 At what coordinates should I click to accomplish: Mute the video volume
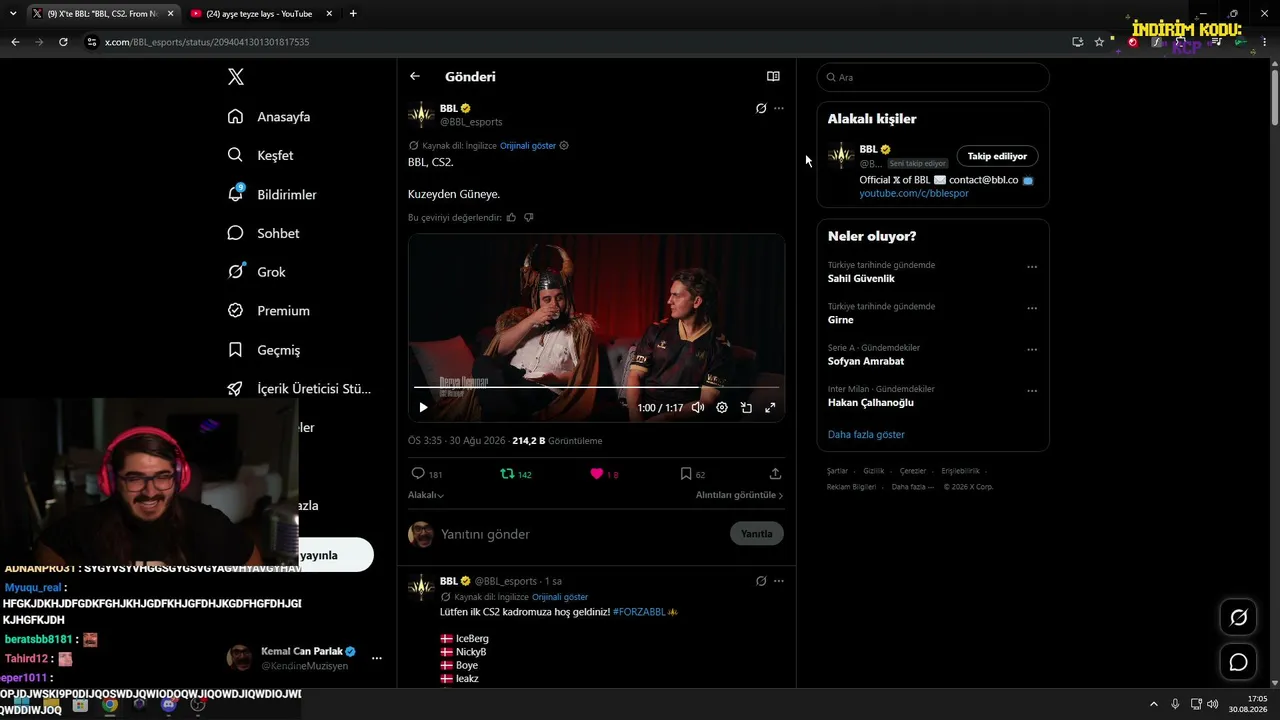click(x=698, y=407)
